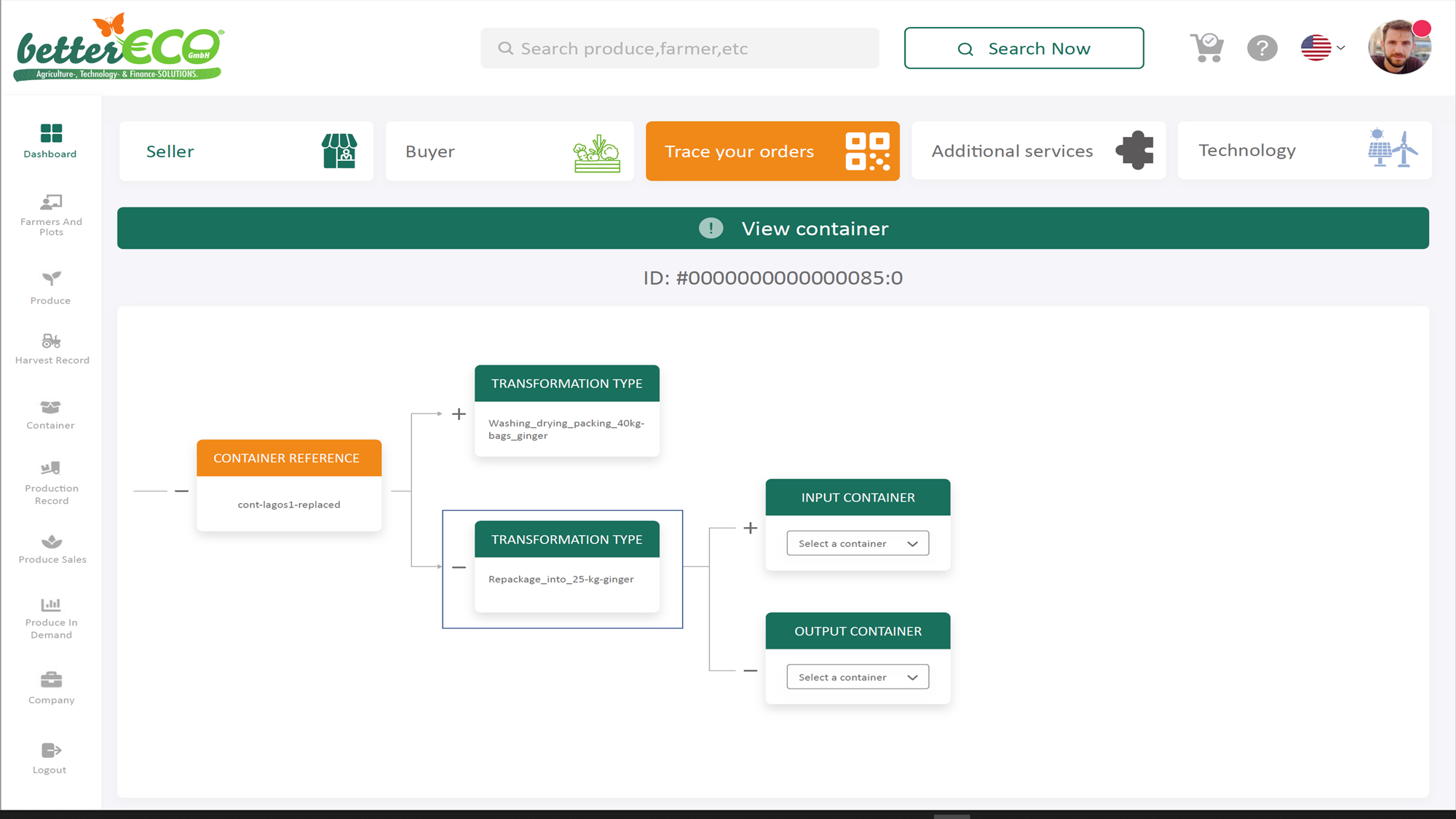Viewport: 1456px width, 819px height.
Task: Open Production Record sidebar item
Action: [x=51, y=483]
